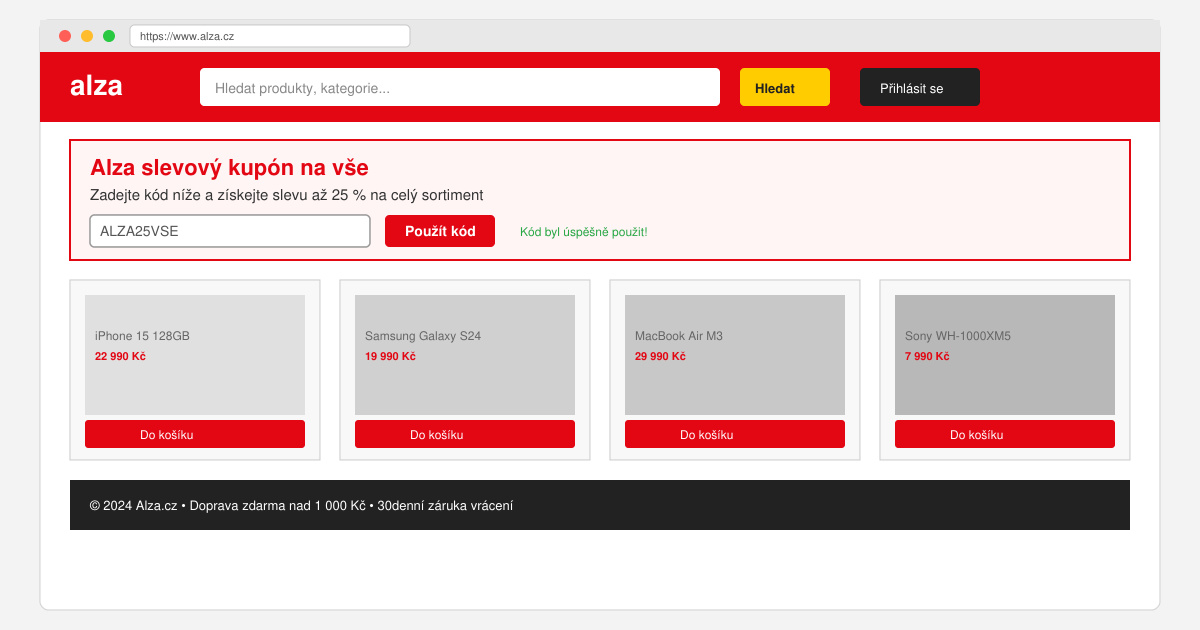This screenshot has height=630, width=1200.
Task: Click the yellow Hledat button
Action: [785, 87]
